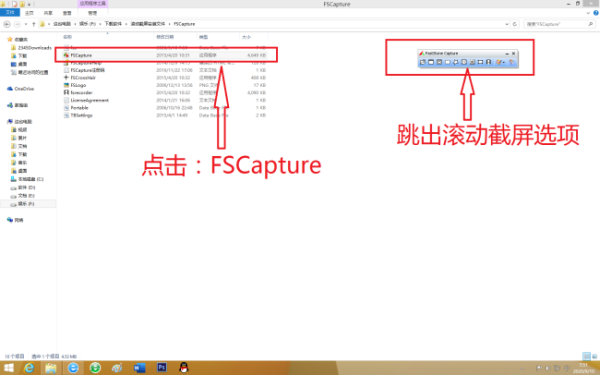The width and height of the screenshot is (600, 375).
Task: Open the 文件 ribbon tab
Action: coord(10,13)
